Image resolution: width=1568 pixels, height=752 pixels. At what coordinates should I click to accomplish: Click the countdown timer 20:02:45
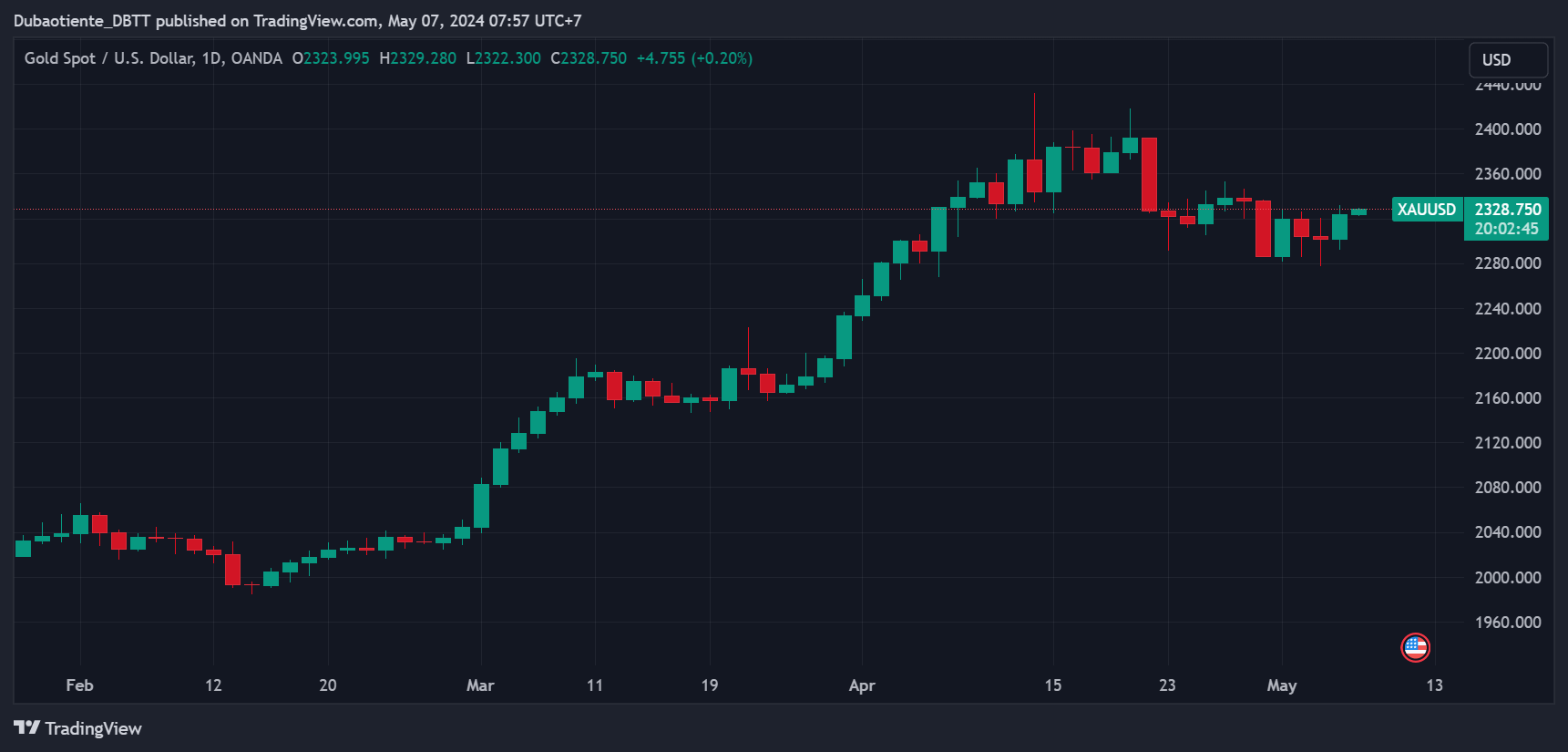pyautogui.click(x=1507, y=229)
